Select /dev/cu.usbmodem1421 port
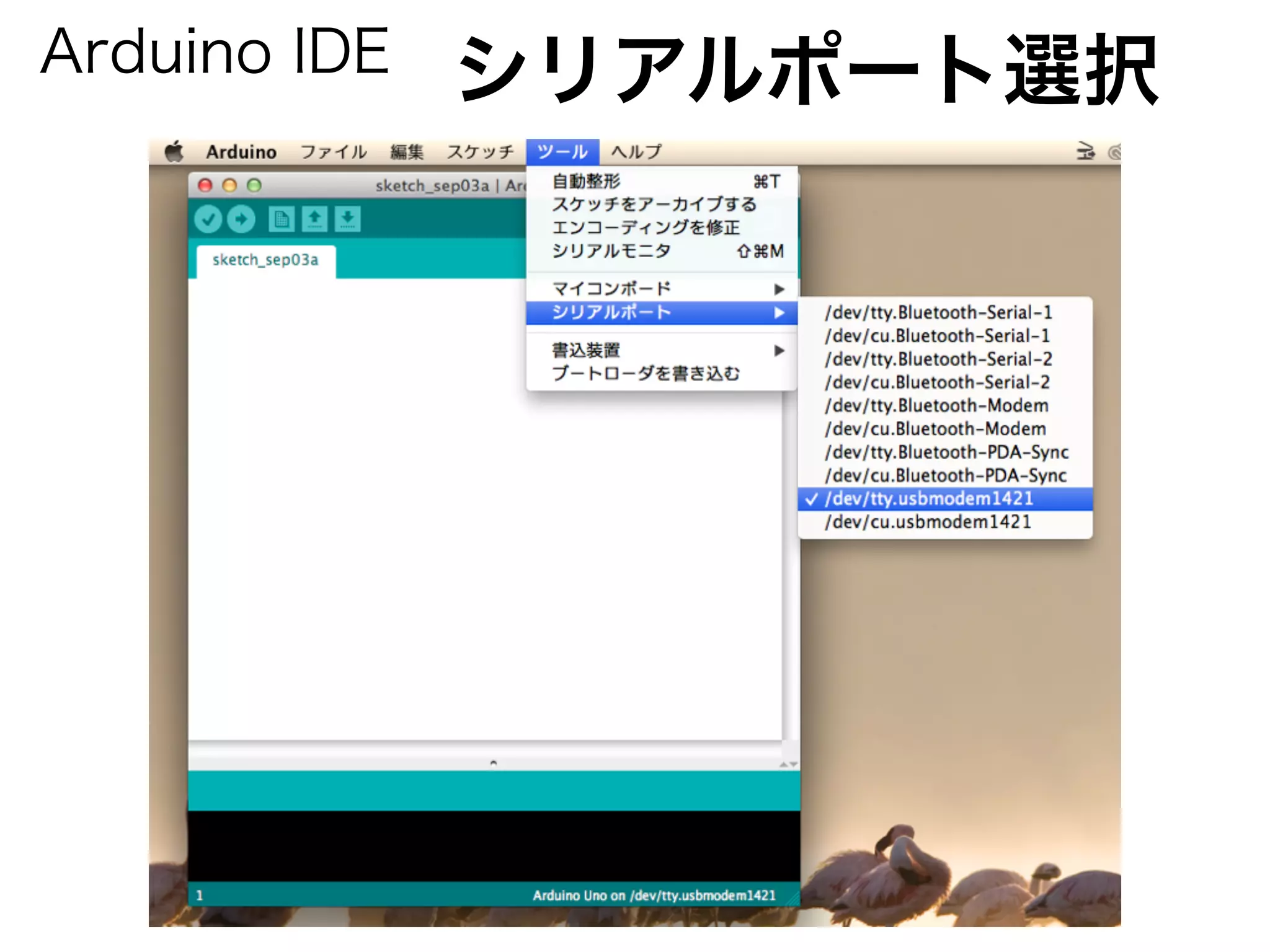Viewport: 1270px width, 952px height. coord(945,522)
